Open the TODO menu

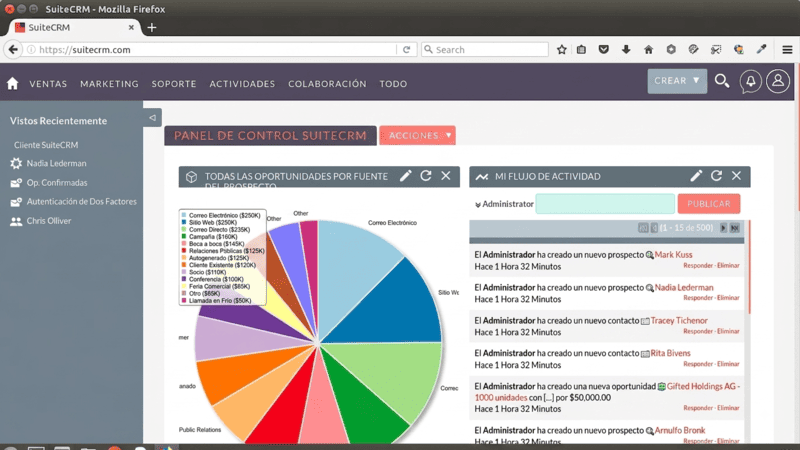click(x=393, y=84)
